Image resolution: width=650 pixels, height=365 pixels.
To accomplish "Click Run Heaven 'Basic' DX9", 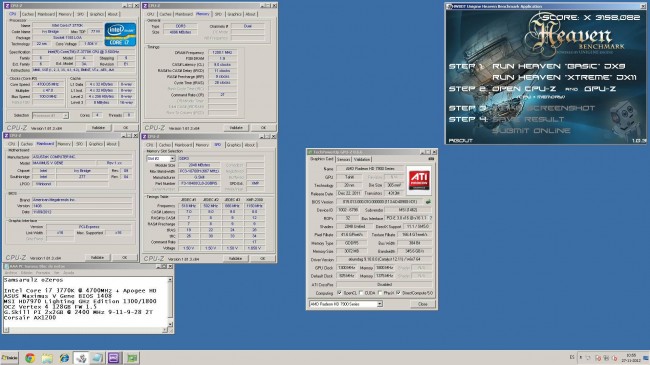I will [559, 66].
